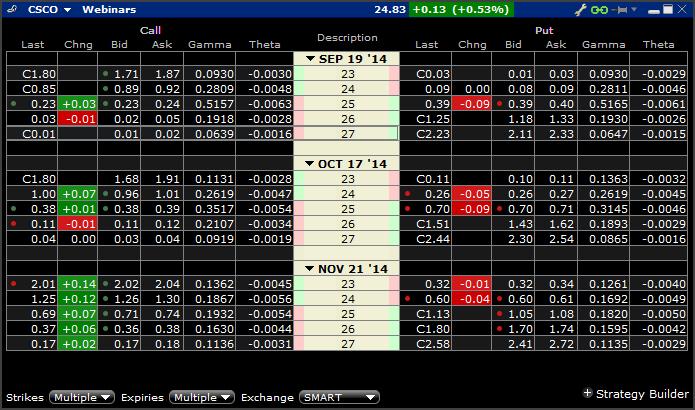The width and height of the screenshot is (695, 410).
Task: Collapse the NOV 21 '14 expiry section
Action: click(311, 270)
